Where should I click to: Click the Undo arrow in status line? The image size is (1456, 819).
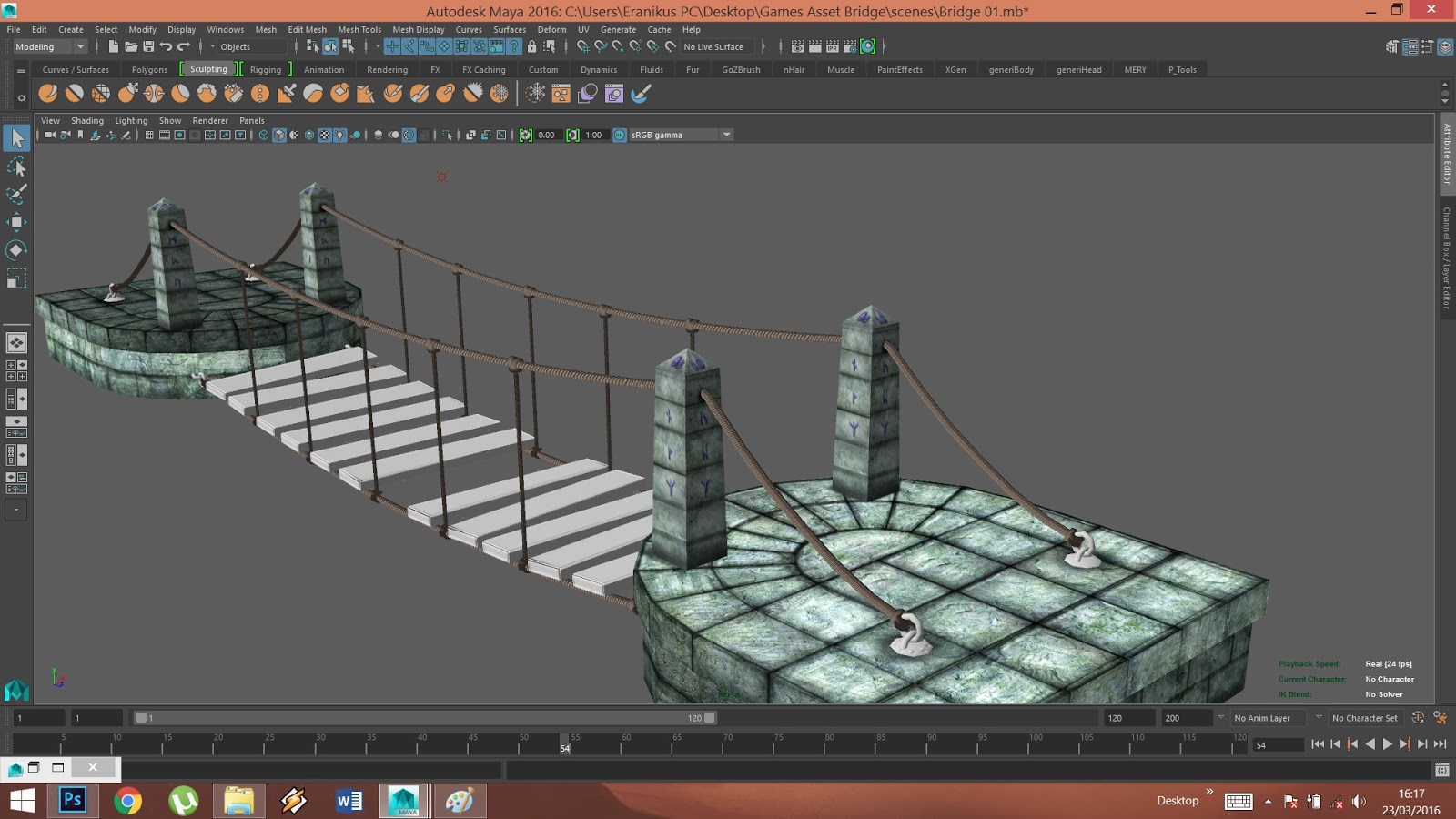(166, 46)
